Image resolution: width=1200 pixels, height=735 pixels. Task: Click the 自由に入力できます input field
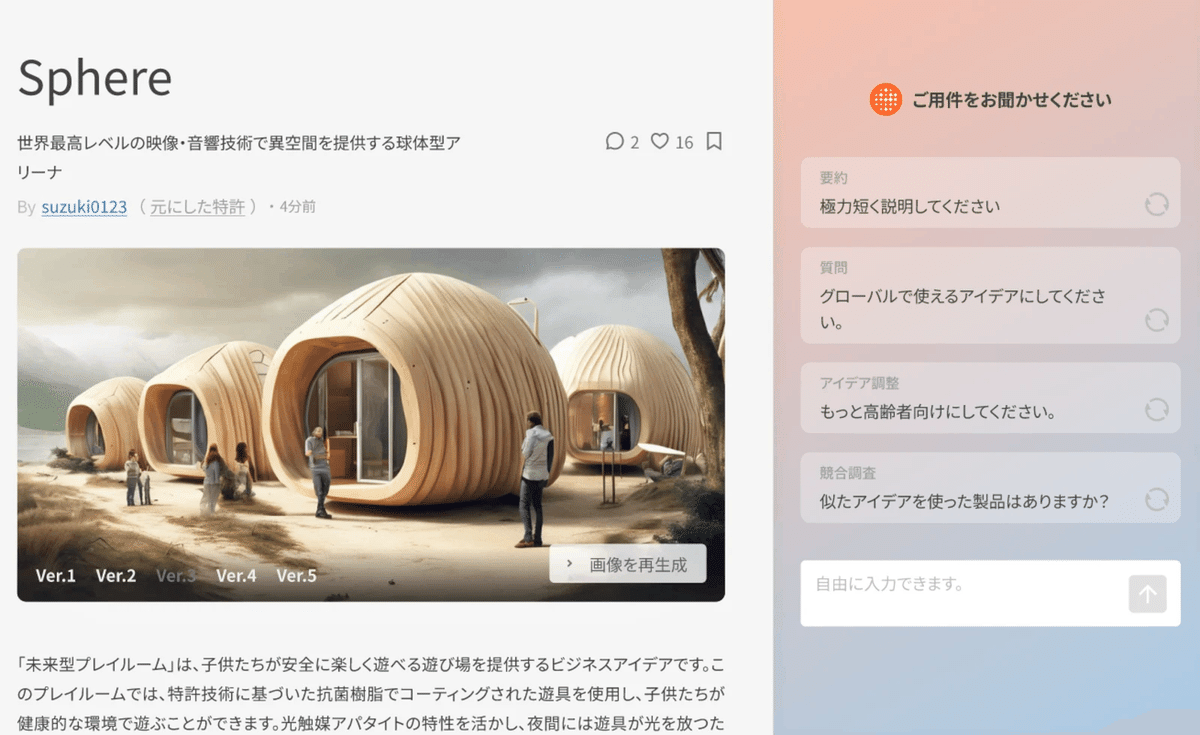click(x=950, y=592)
